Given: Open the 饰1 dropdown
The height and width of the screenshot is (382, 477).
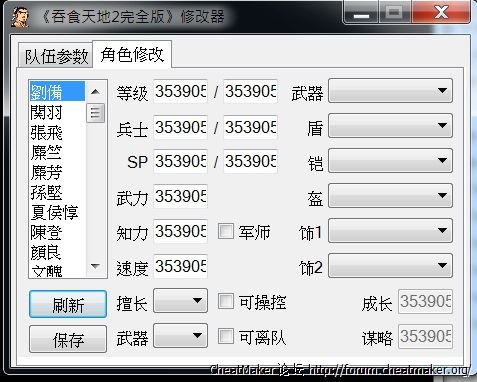Looking at the screenshot, I should click(390, 231).
